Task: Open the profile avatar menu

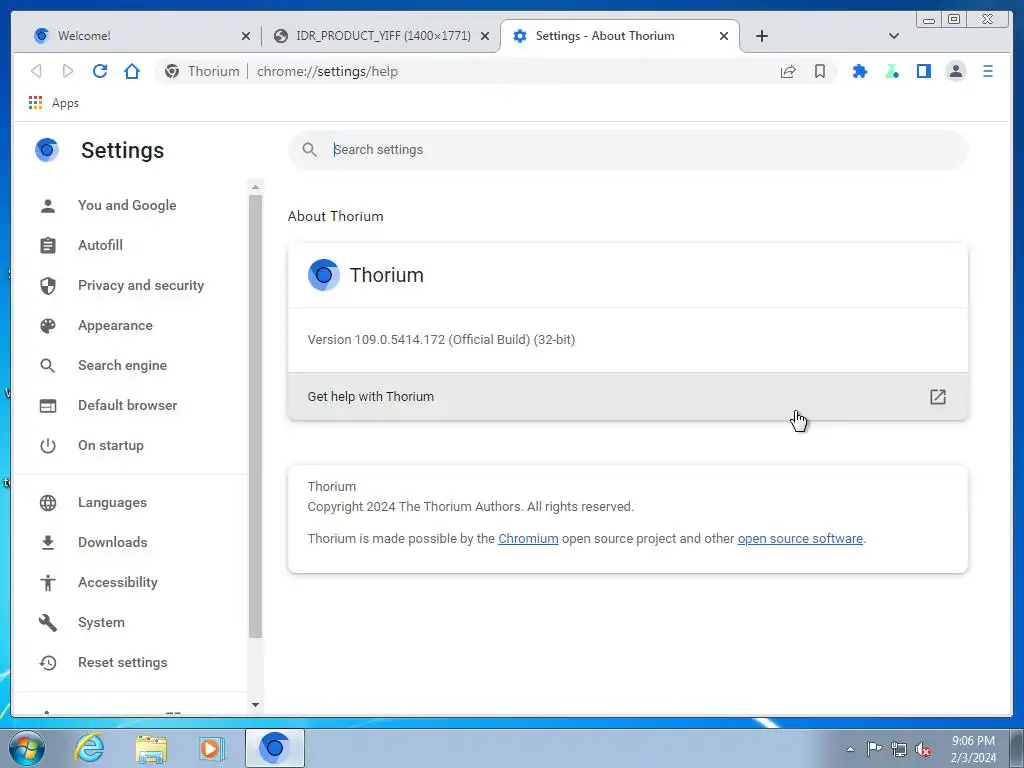Action: [955, 71]
